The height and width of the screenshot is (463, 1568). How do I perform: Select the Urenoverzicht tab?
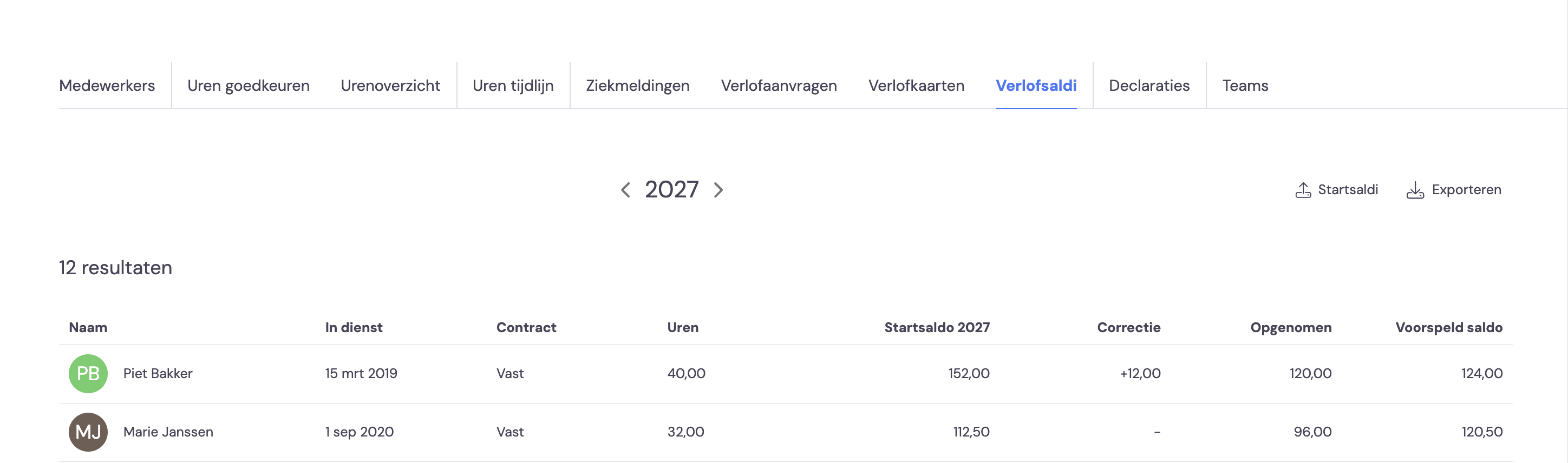click(390, 86)
